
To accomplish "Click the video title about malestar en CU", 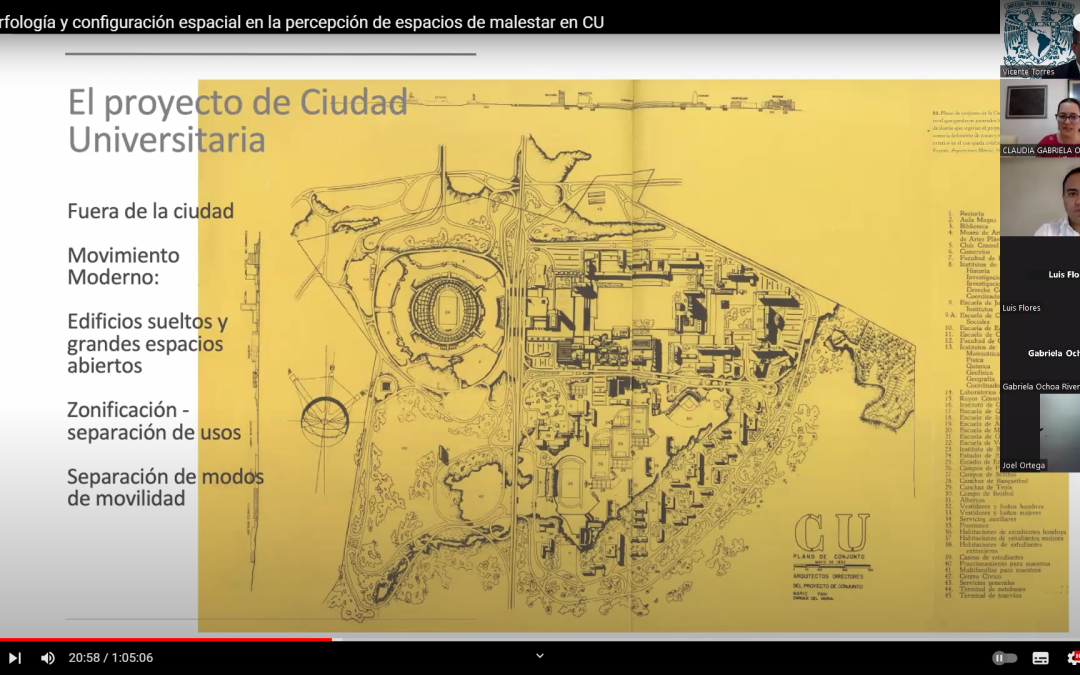I will (302, 22).
